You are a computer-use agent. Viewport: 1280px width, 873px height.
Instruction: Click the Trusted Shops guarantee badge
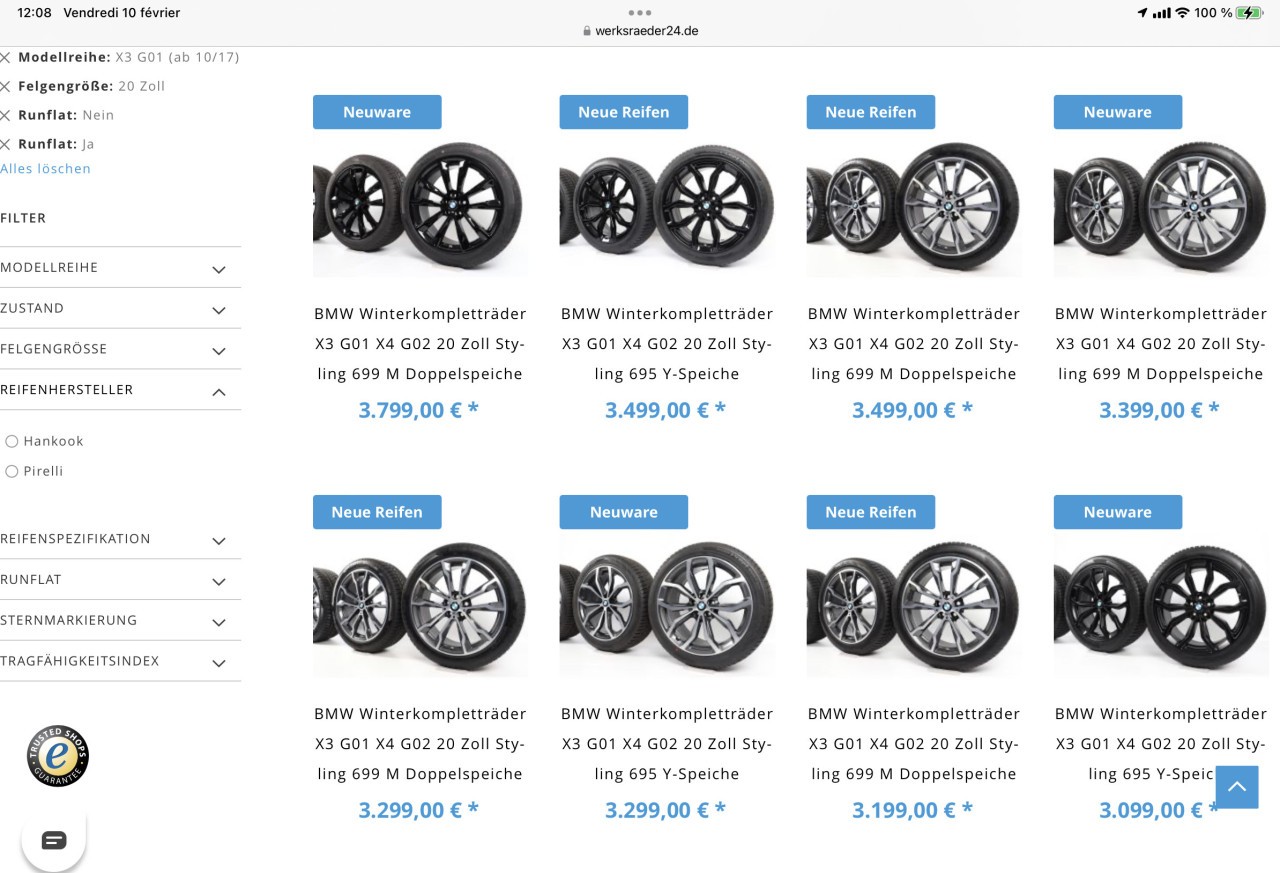click(x=58, y=756)
